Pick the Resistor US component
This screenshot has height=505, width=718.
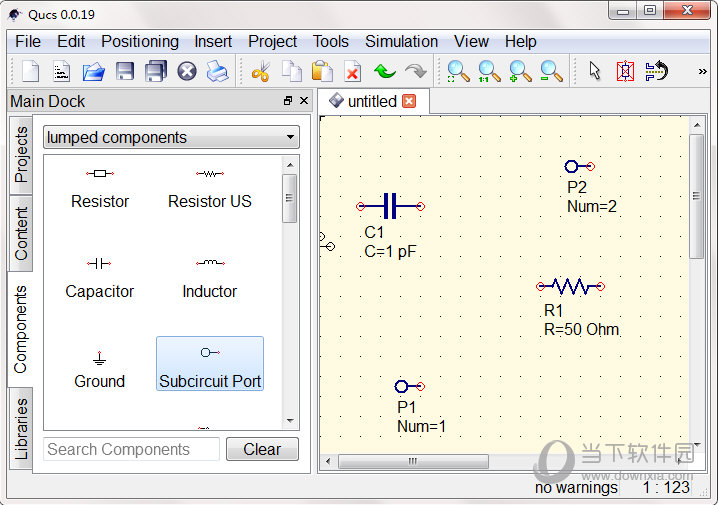pyautogui.click(x=210, y=189)
